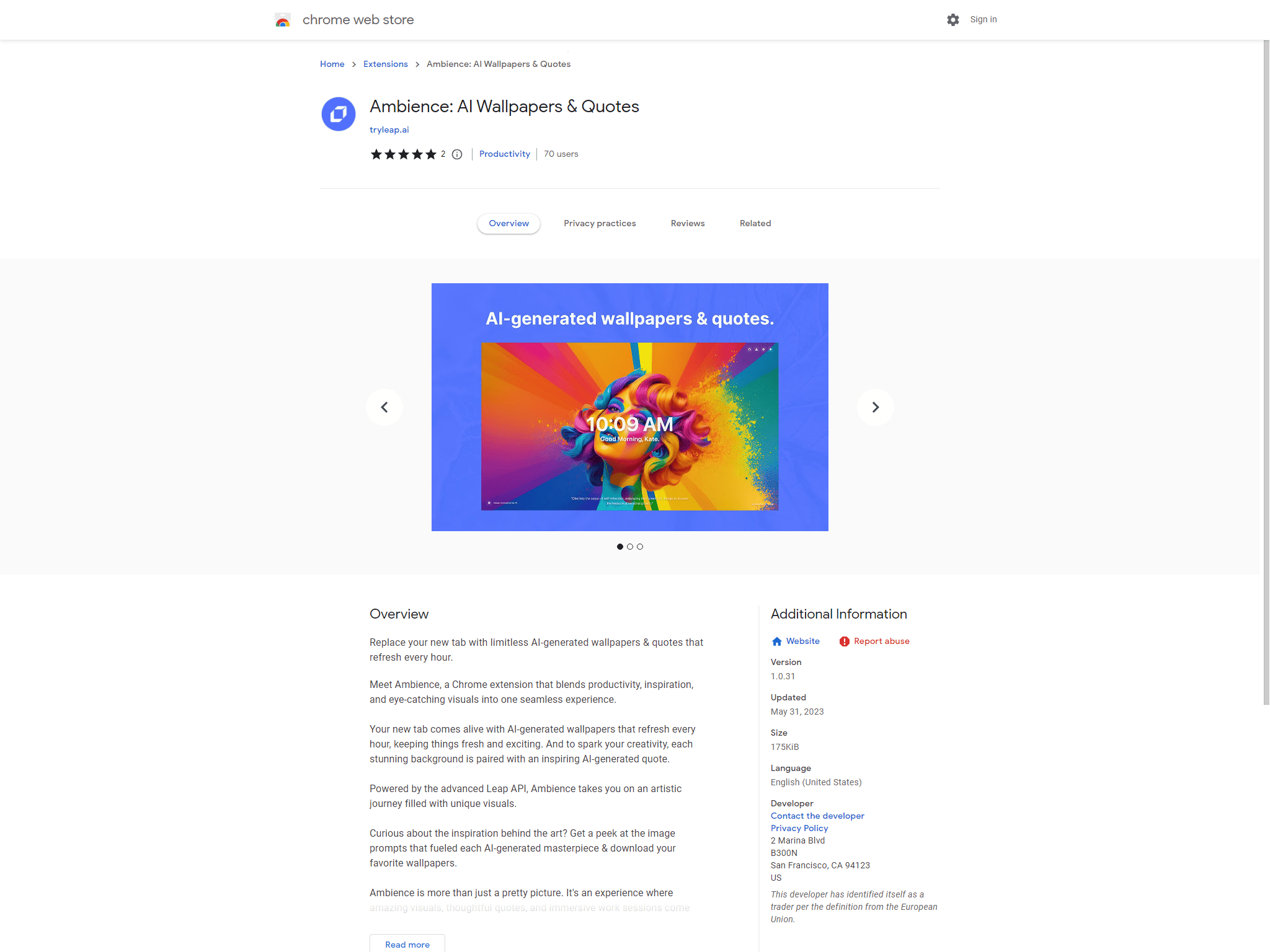
Task: Advance to the next carousel screenshot
Action: (876, 407)
